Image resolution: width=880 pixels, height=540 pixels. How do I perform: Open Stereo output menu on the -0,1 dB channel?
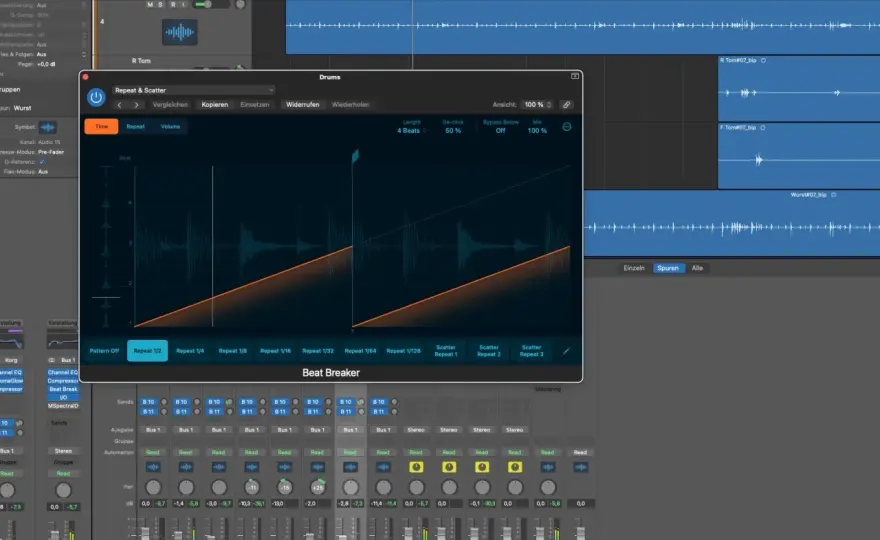click(x=482, y=430)
